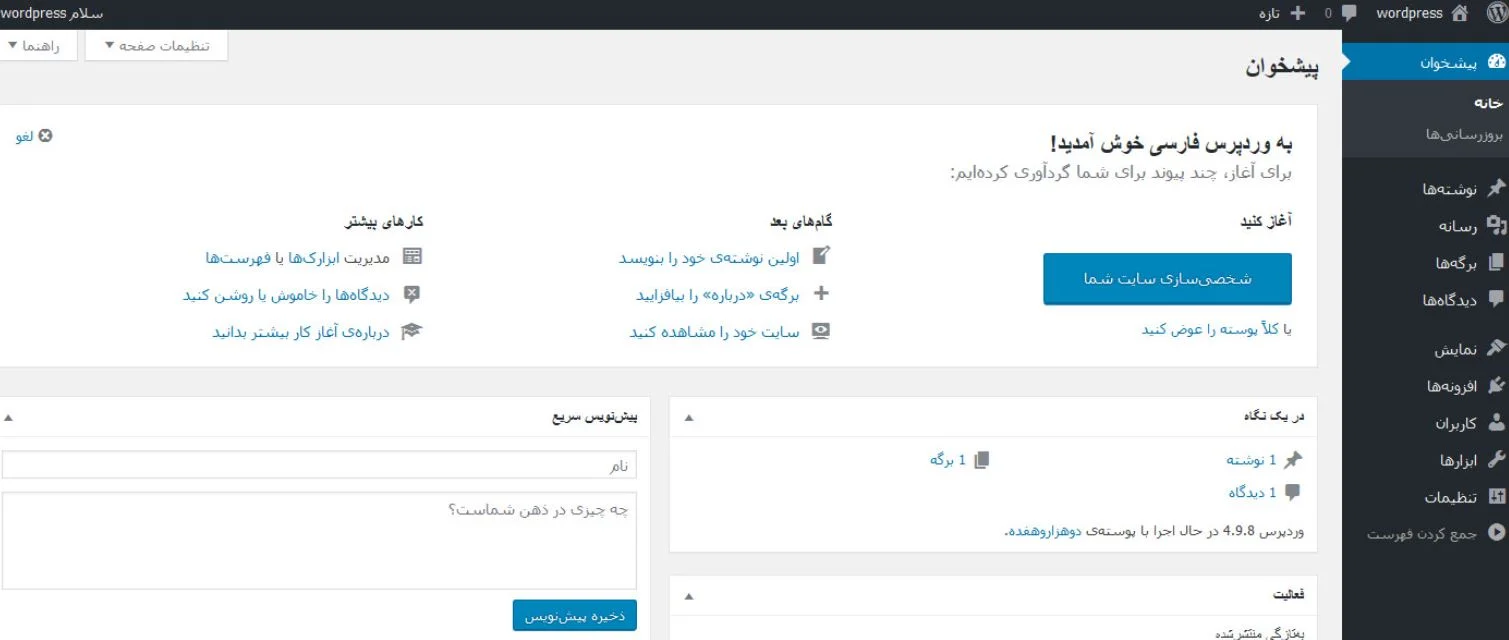
Task: Click the WordPress logo in admin bar
Action: pyautogui.click(x=1496, y=14)
